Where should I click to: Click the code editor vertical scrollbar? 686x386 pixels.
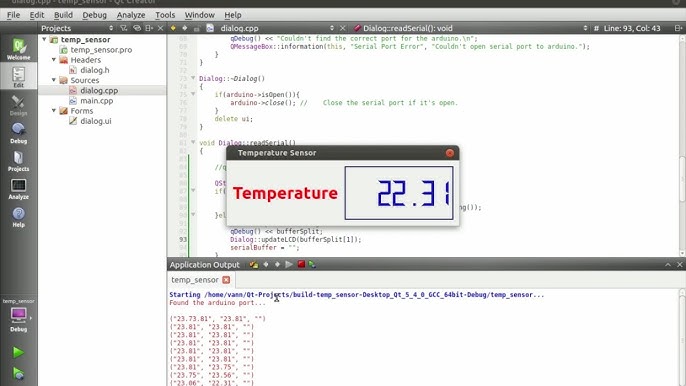click(682, 145)
